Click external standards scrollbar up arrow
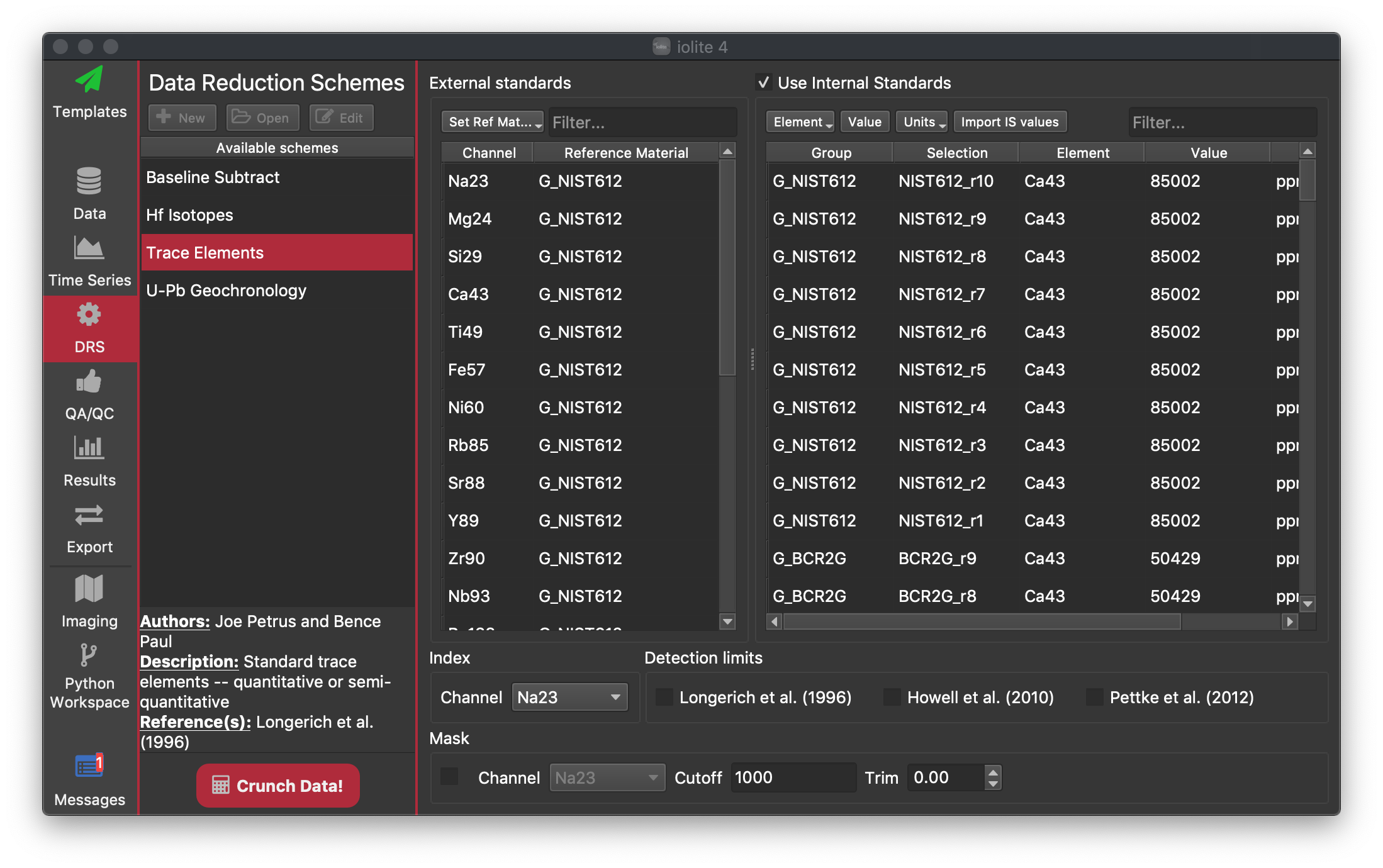 (727, 151)
